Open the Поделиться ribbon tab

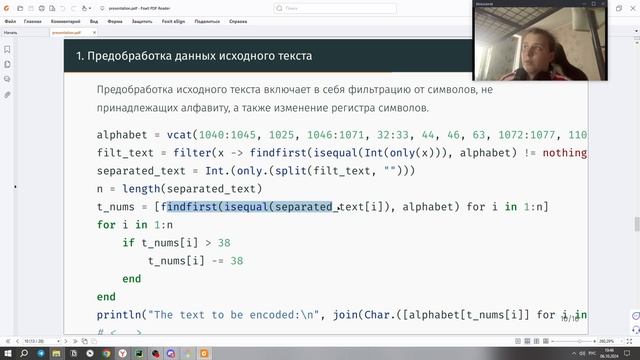[x=207, y=21]
